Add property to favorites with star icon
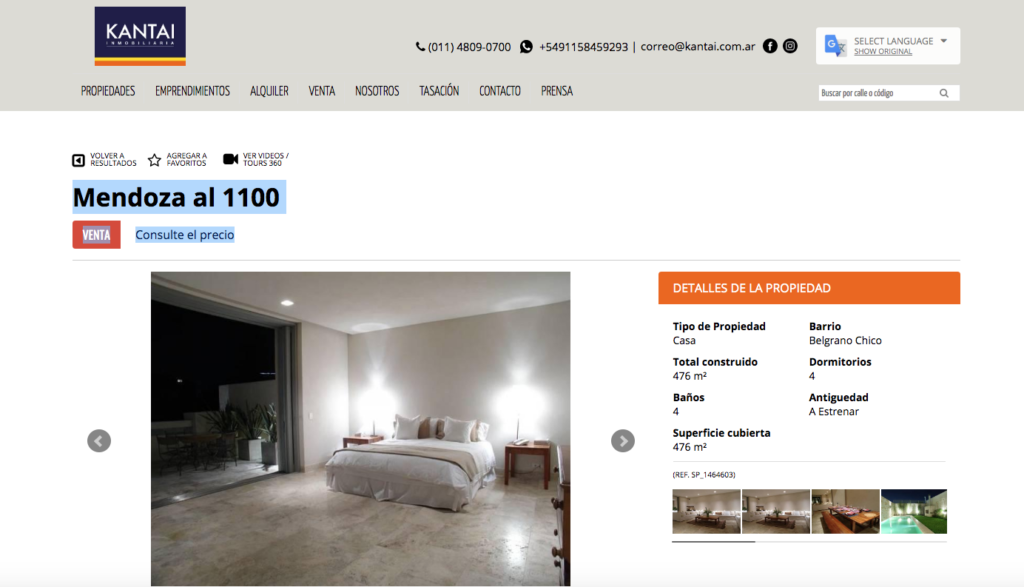 154,160
